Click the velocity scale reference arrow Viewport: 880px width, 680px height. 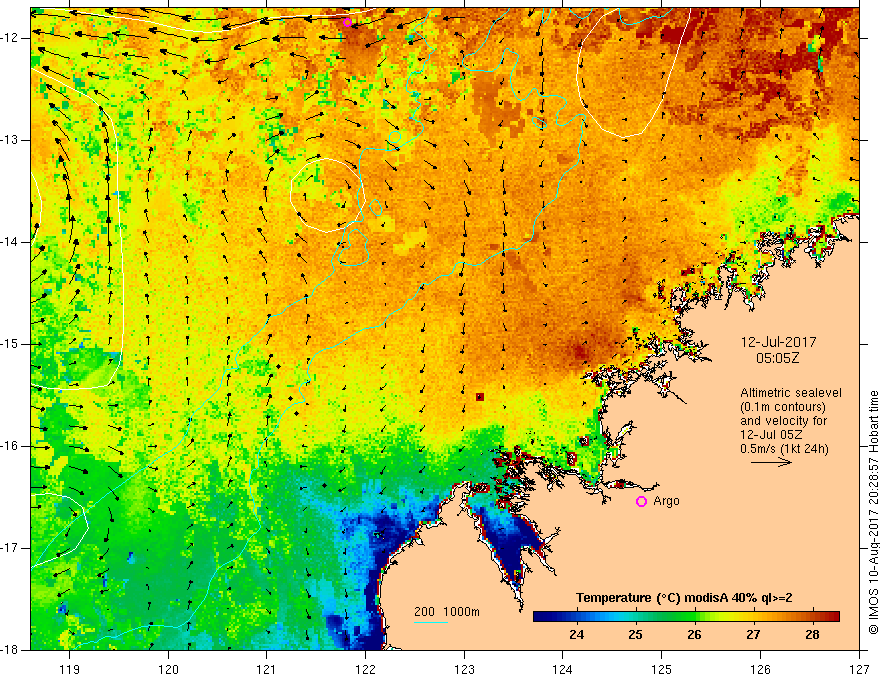pyautogui.click(x=772, y=462)
